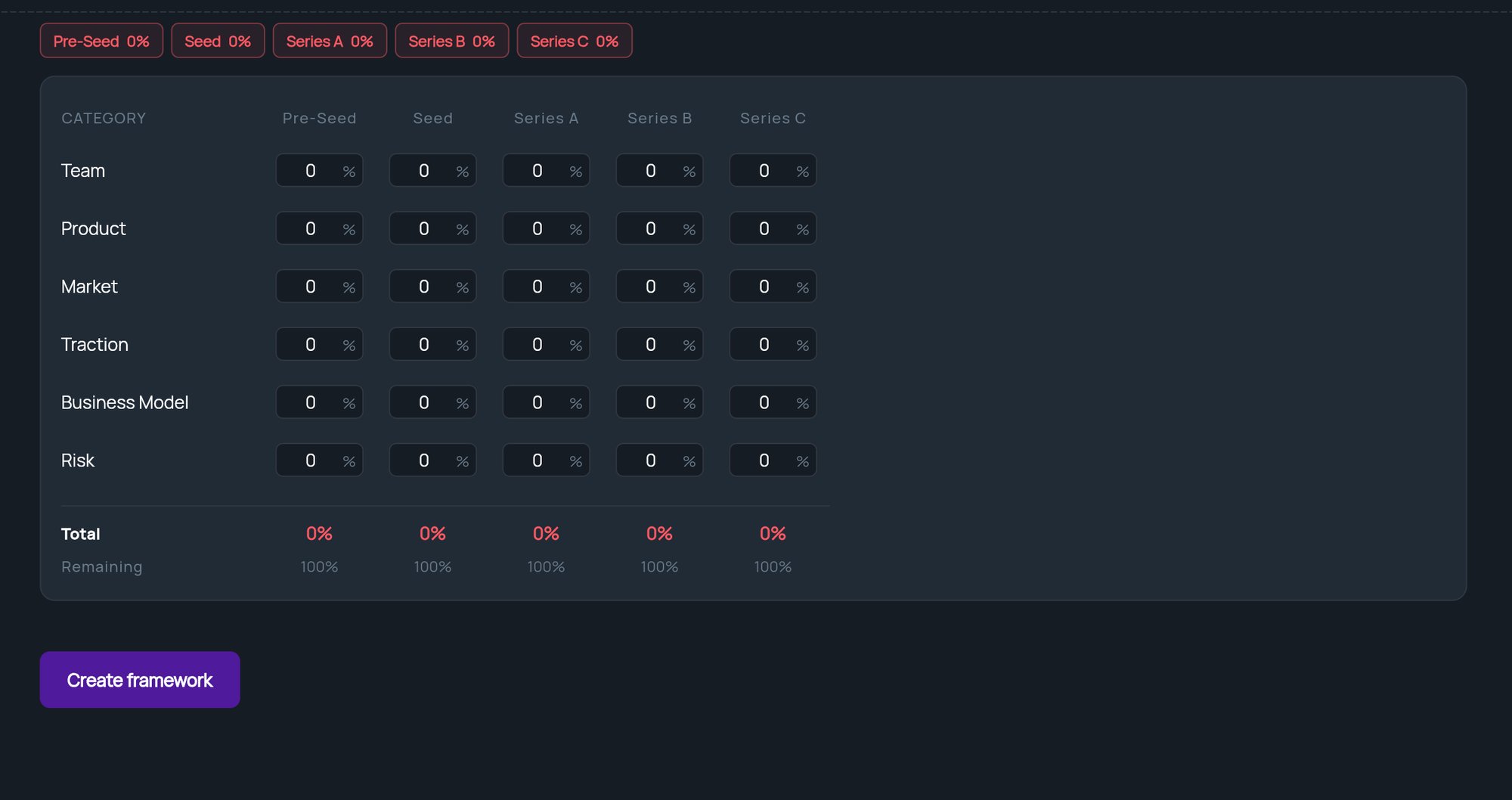Image resolution: width=1512 pixels, height=800 pixels.
Task: Click the Pre-Seed total 0% value
Action: pyautogui.click(x=319, y=533)
